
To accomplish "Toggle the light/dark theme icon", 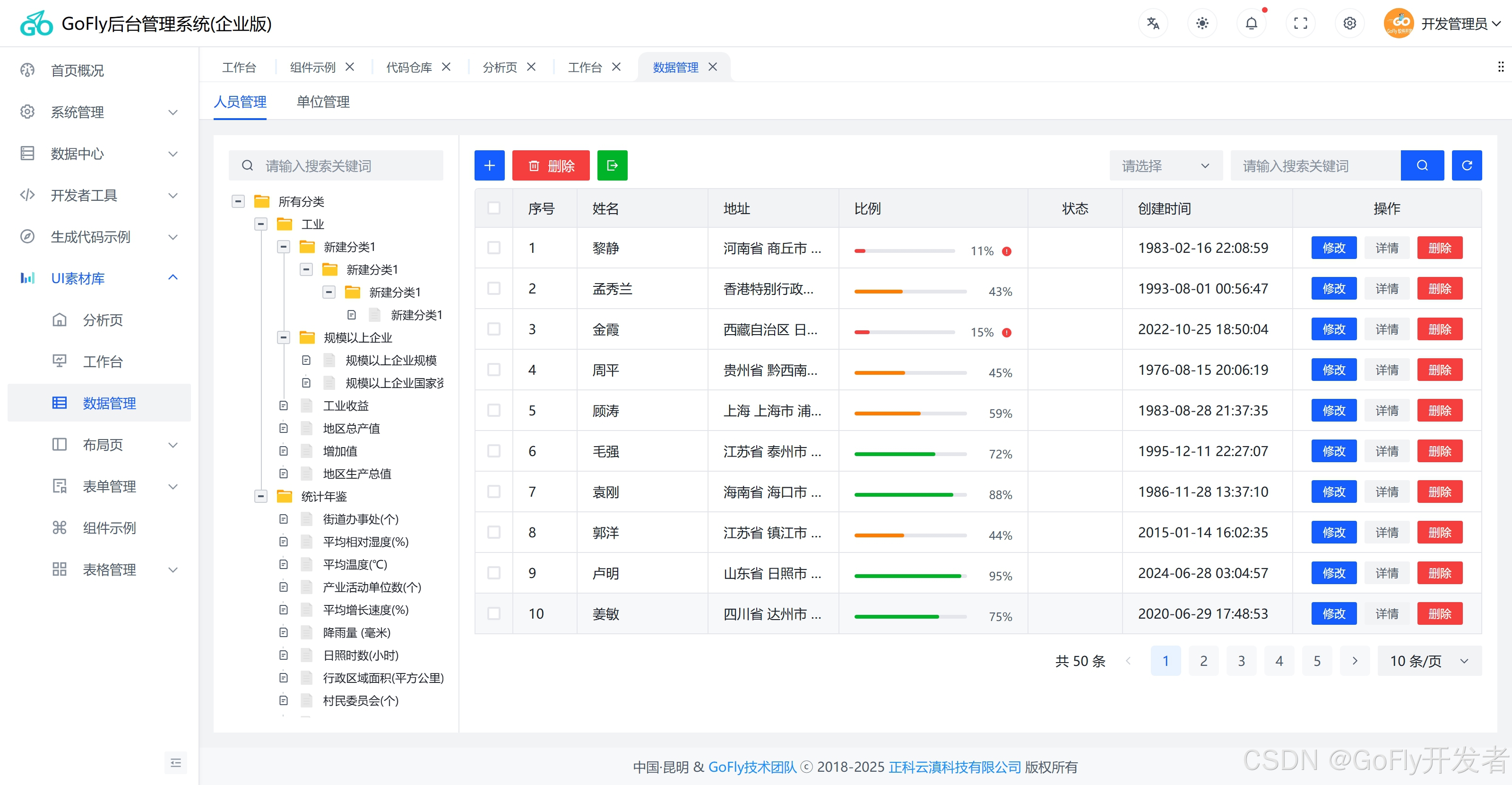I will pos(1202,24).
